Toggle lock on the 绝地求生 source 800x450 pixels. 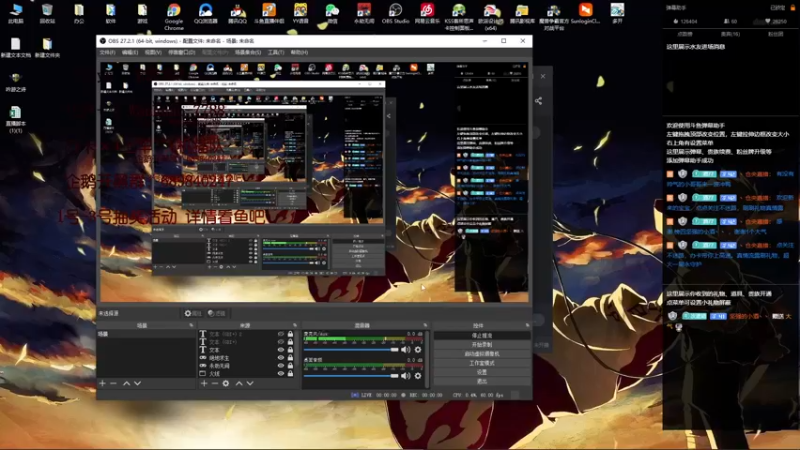pyautogui.click(x=290, y=358)
